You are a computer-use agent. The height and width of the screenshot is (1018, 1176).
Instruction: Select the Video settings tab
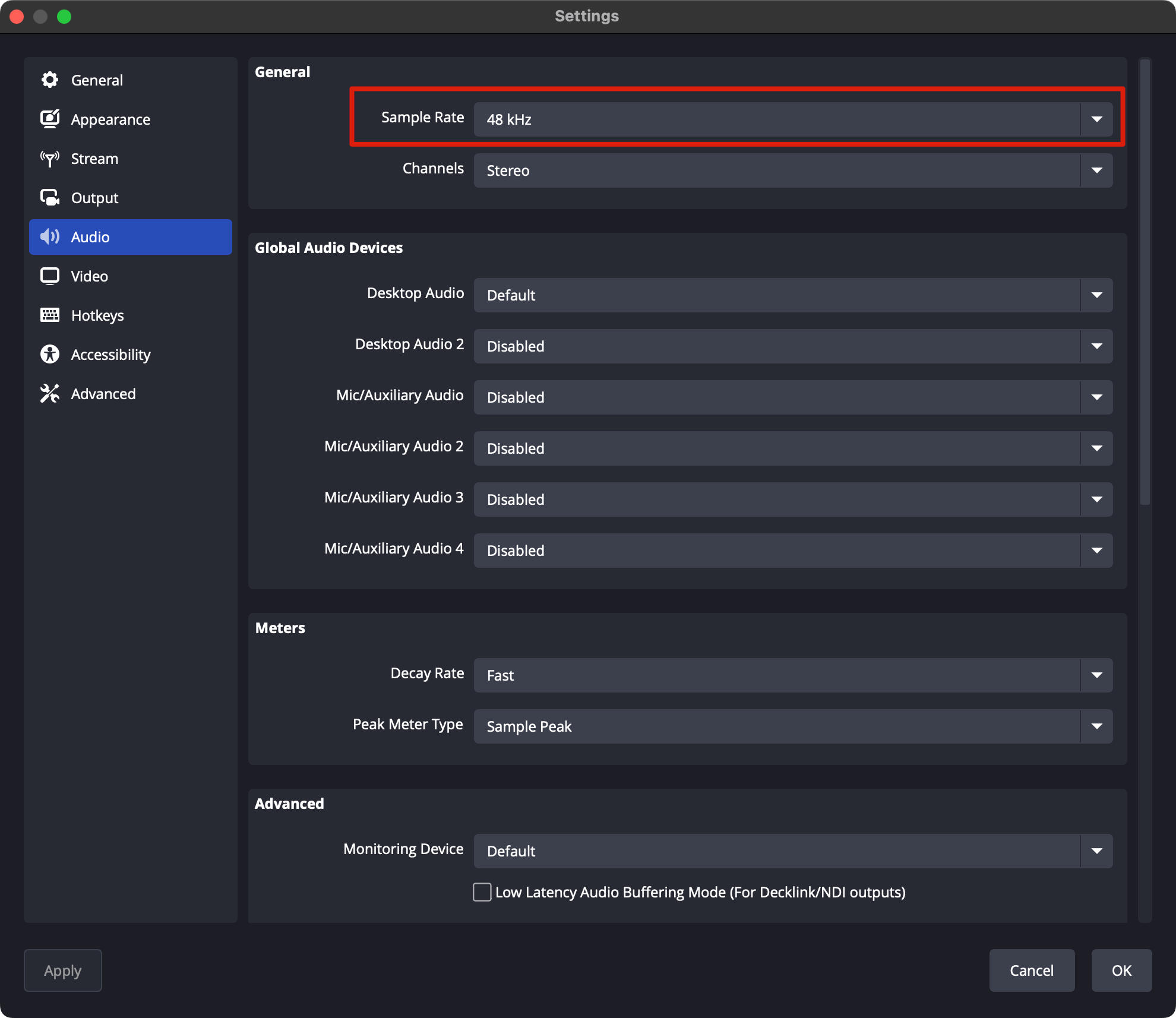tap(131, 276)
